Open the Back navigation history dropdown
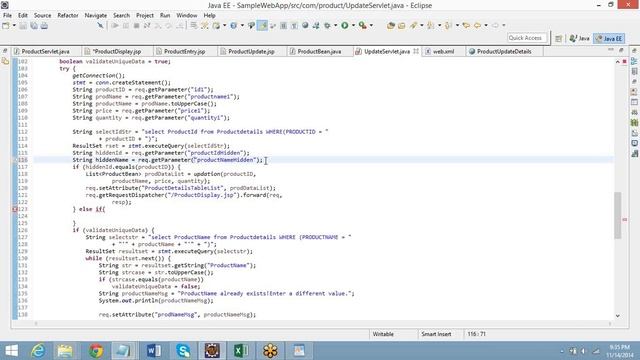The image size is (640, 360). coord(486,25)
